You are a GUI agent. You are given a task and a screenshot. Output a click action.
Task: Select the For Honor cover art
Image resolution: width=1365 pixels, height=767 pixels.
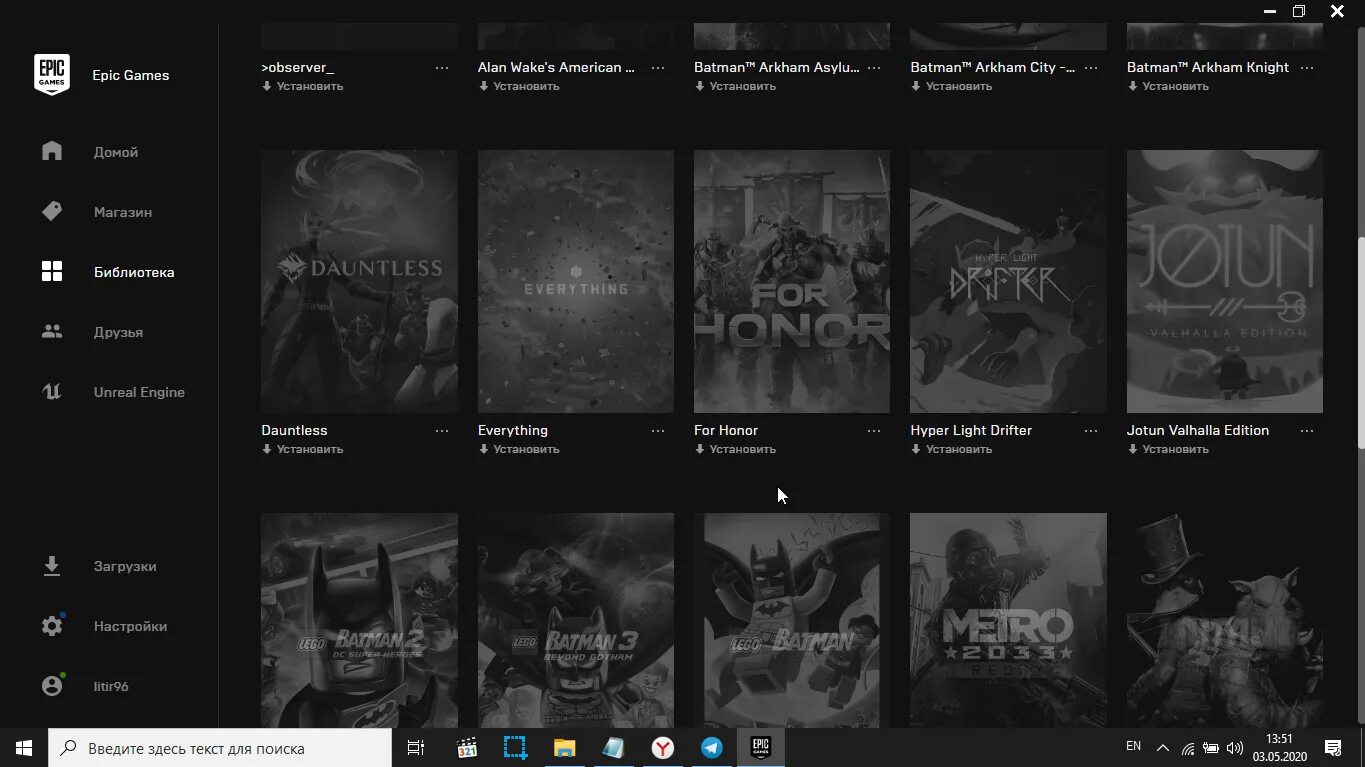point(792,281)
